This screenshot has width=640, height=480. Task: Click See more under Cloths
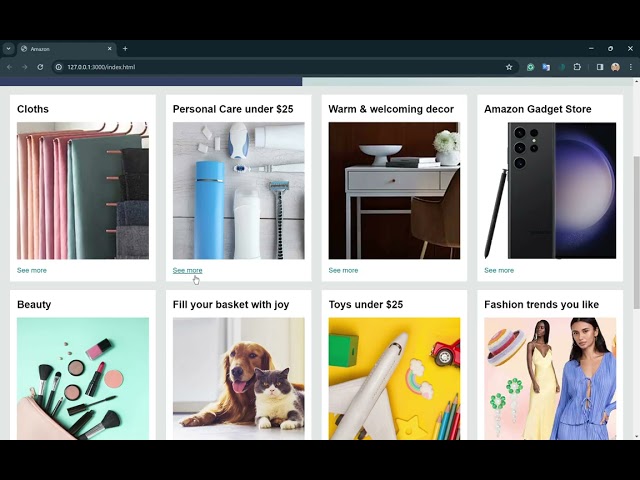(32, 270)
